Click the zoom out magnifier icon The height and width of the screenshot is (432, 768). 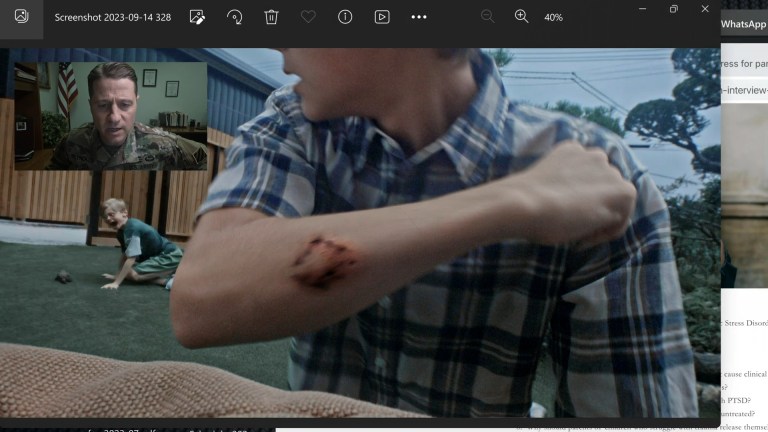click(487, 17)
